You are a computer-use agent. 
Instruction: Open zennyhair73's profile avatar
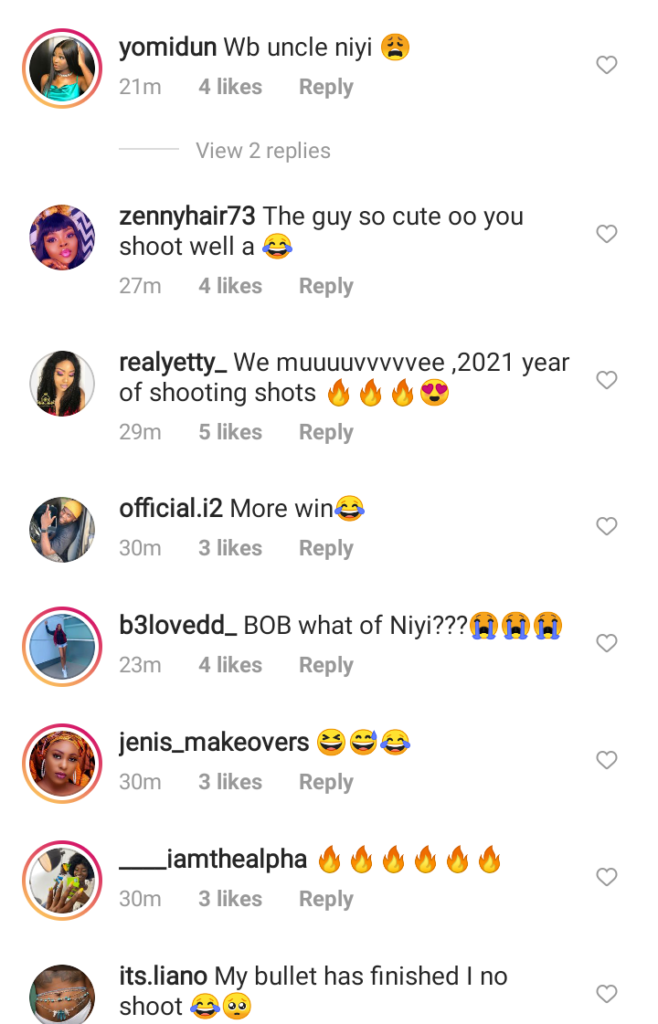pyautogui.click(x=61, y=236)
